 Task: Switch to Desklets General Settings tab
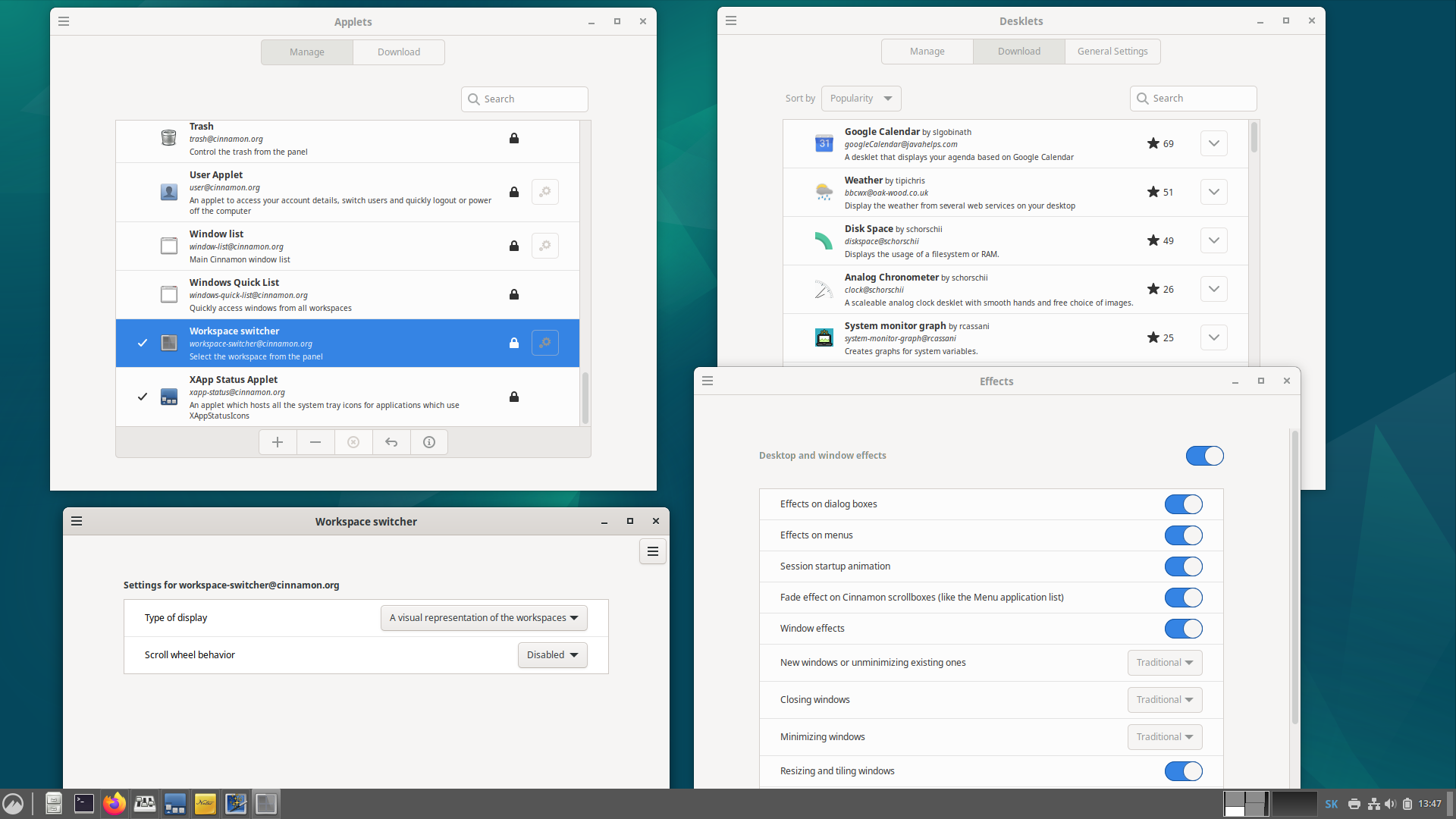tap(1112, 52)
